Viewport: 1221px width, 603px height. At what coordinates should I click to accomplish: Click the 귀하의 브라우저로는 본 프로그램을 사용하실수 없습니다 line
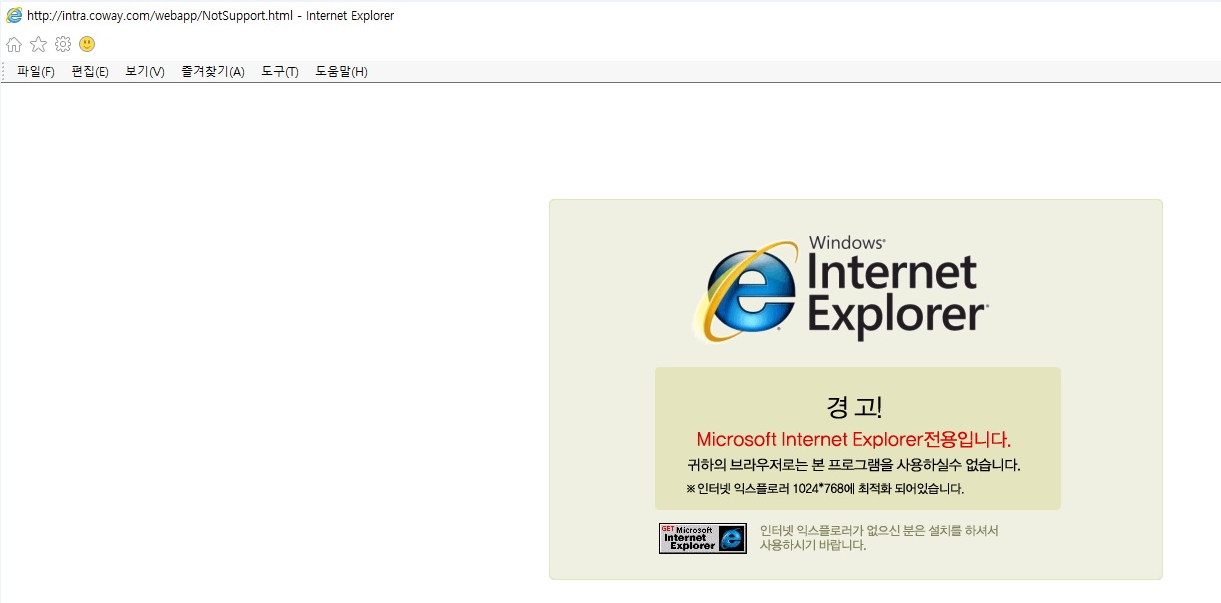point(853,465)
